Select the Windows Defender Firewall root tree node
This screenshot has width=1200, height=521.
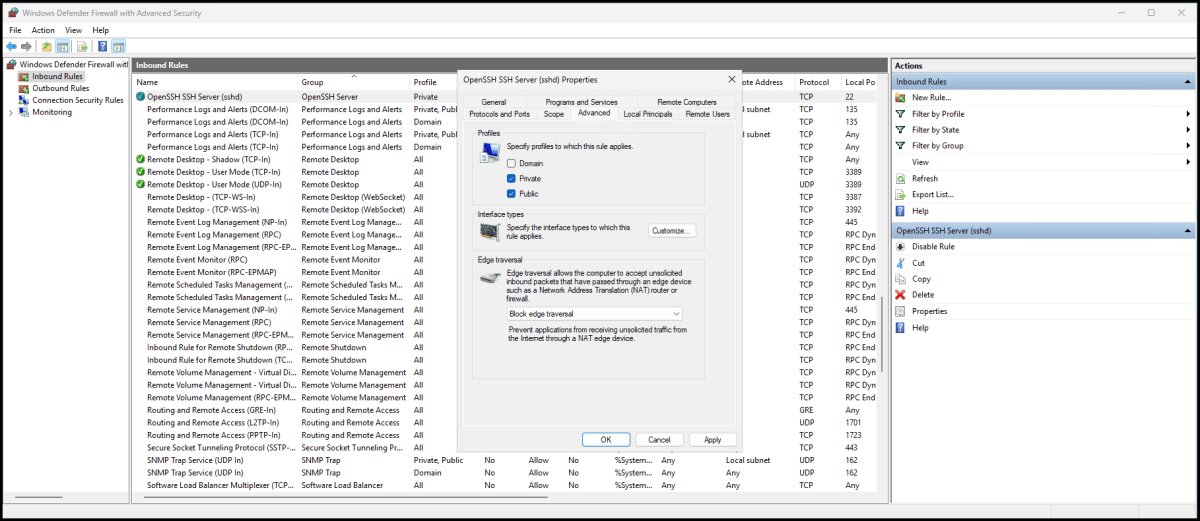(x=68, y=64)
